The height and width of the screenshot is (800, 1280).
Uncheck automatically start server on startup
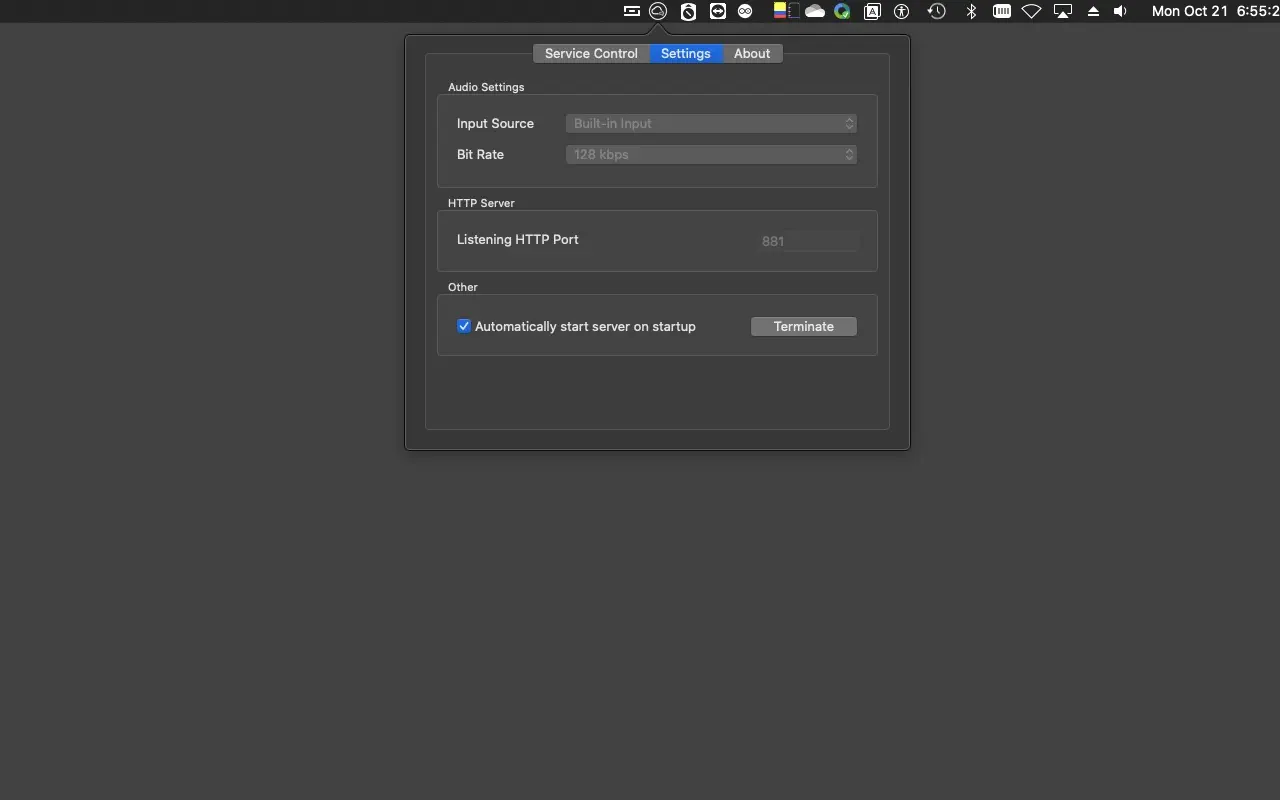[x=464, y=325]
